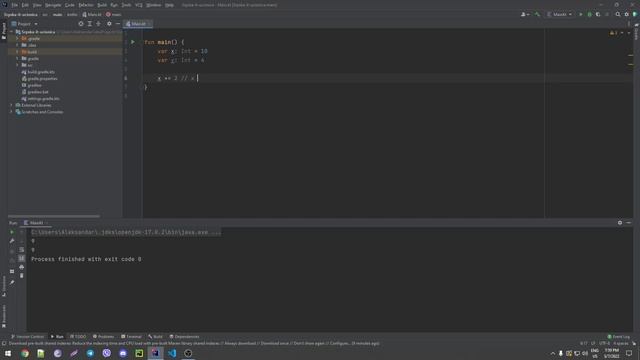
Task: Open Search Everywhere magnifier icon
Action: pos(618,14)
